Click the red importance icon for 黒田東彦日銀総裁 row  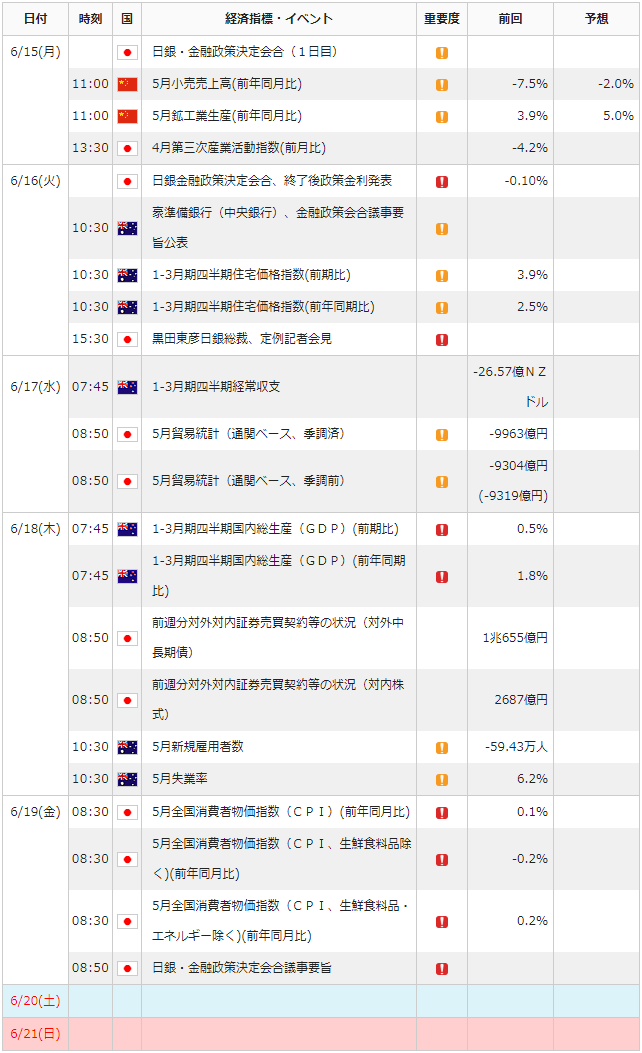(442, 340)
